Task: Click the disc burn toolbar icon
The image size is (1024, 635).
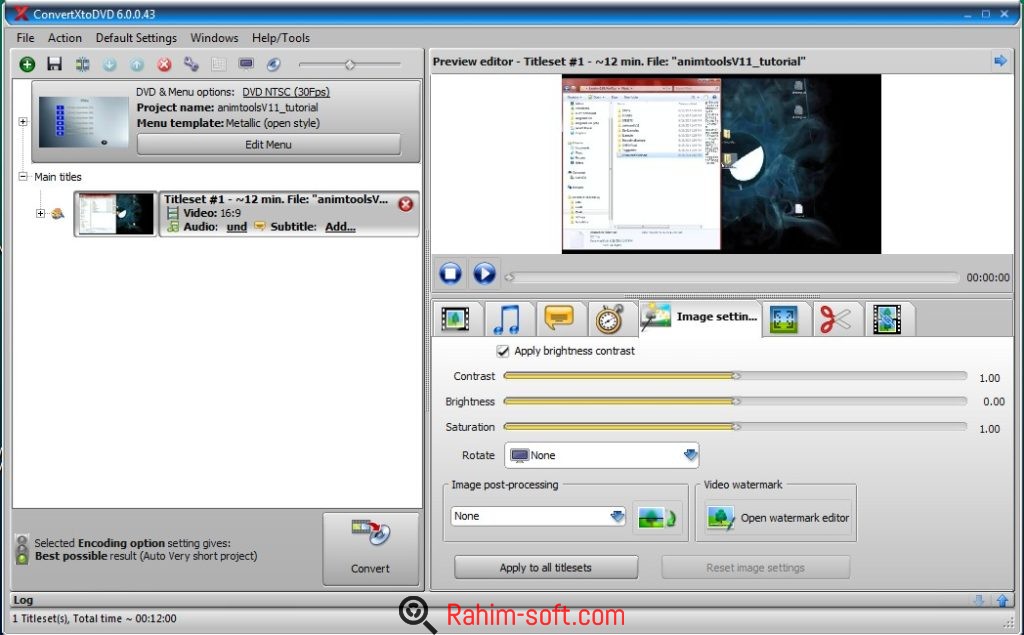Action: click(274, 64)
